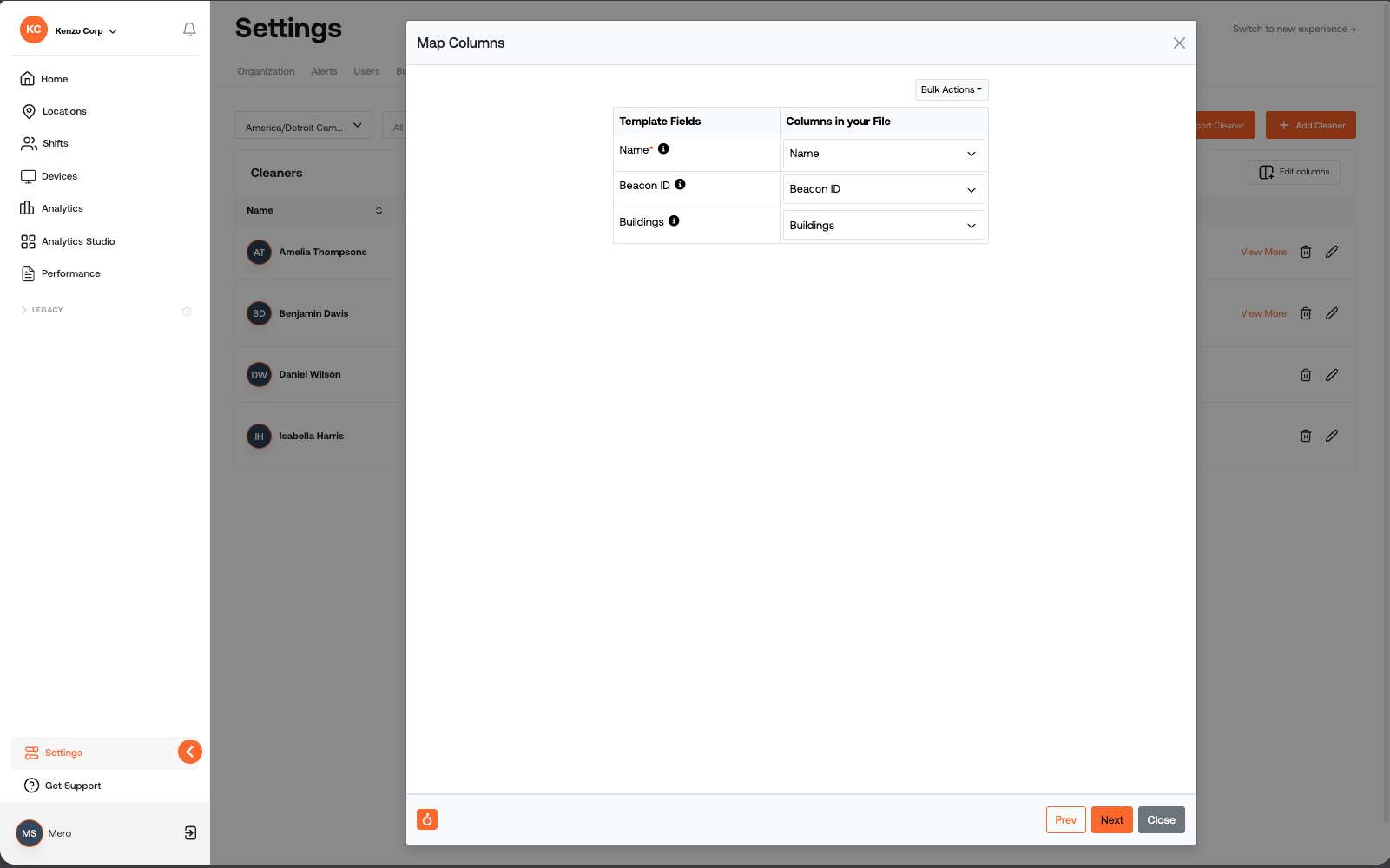
Task: Open Shifts in sidebar
Action: tap(55, 143)
